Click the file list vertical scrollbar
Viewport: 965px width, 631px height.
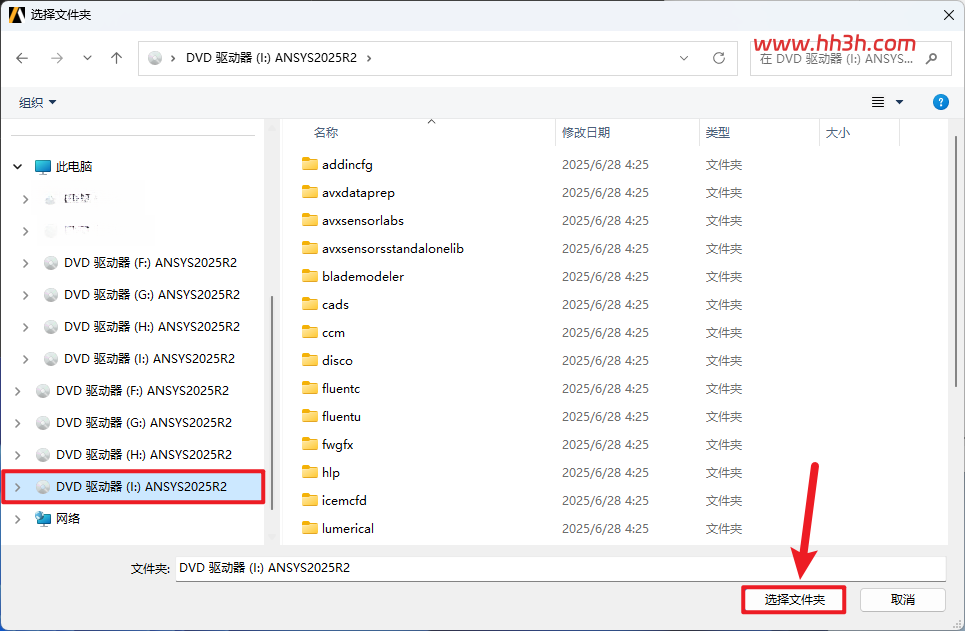tap(956, 262)
